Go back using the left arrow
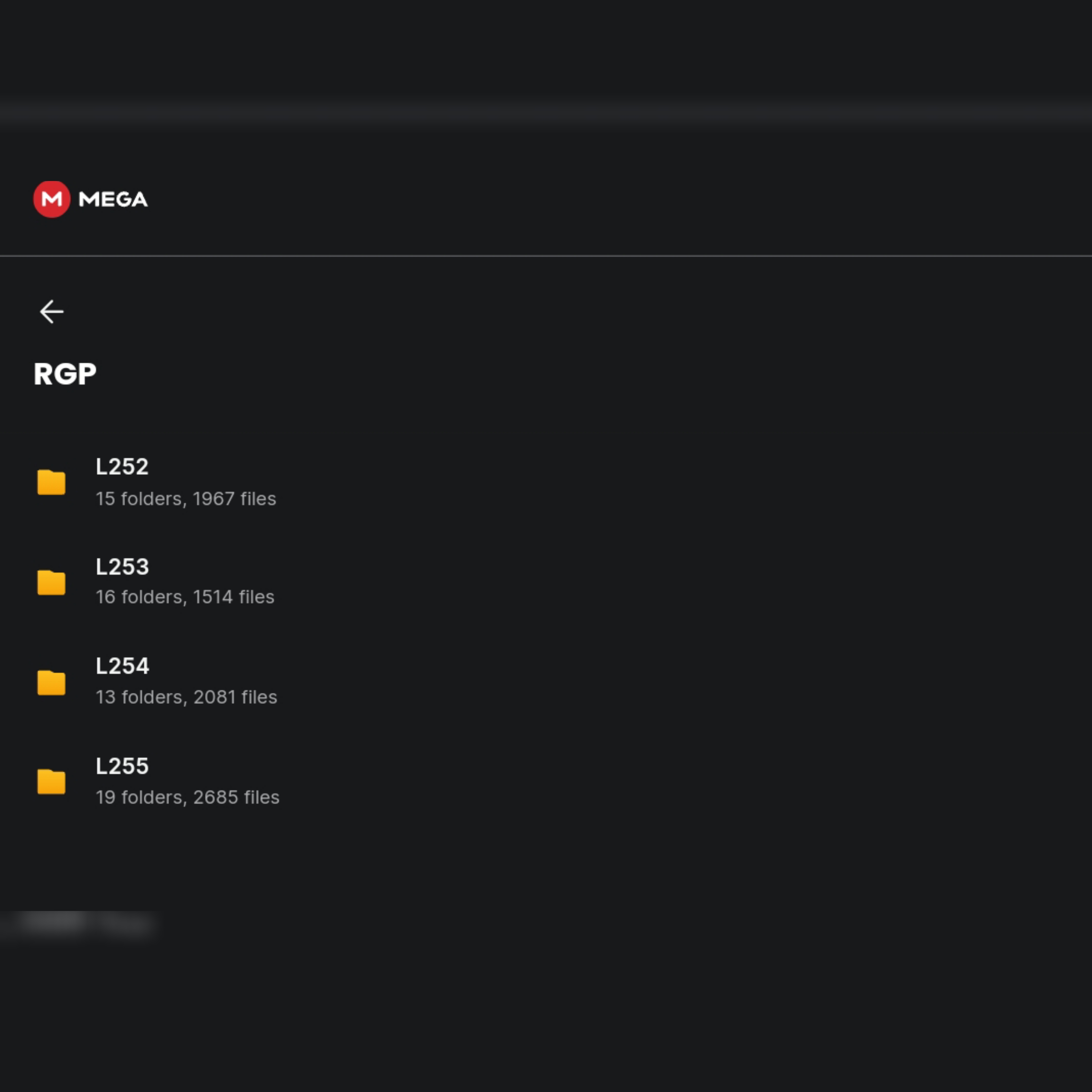 [51, 311]
